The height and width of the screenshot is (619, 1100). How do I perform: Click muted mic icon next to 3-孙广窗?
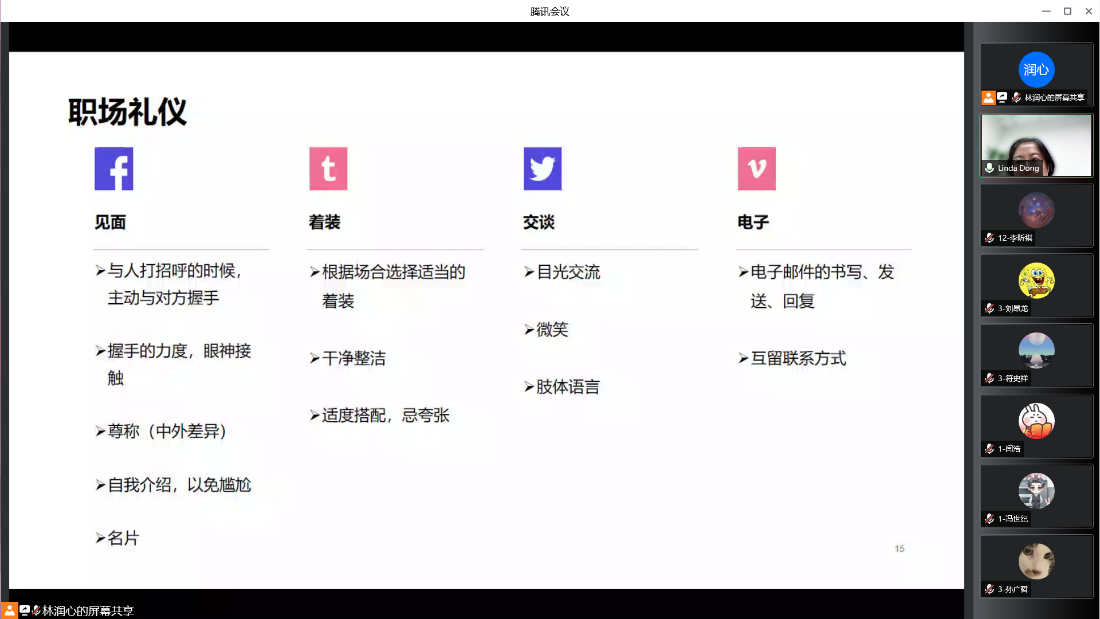click(x=989, y=589)
